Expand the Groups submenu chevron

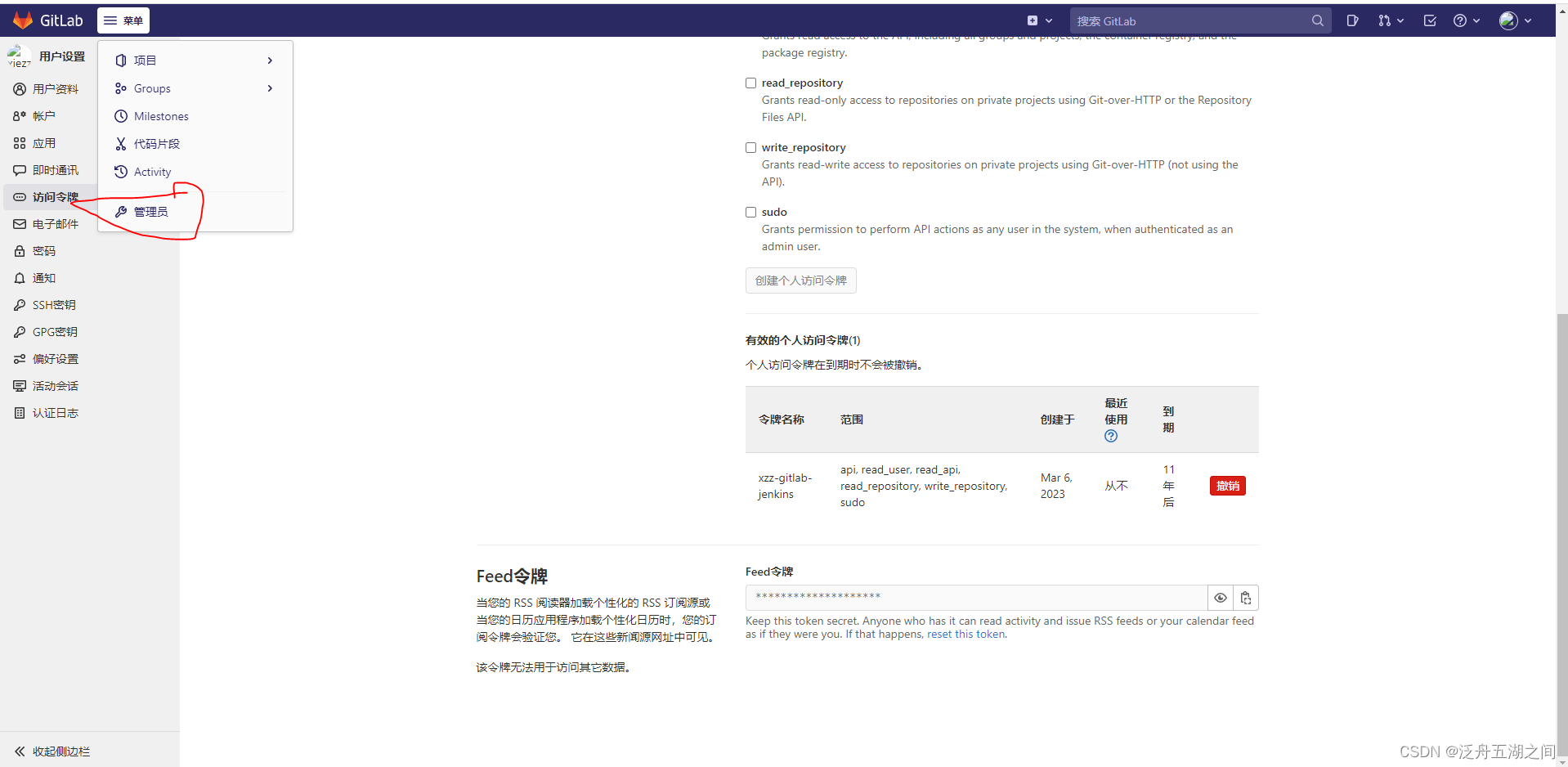[270, 88]
